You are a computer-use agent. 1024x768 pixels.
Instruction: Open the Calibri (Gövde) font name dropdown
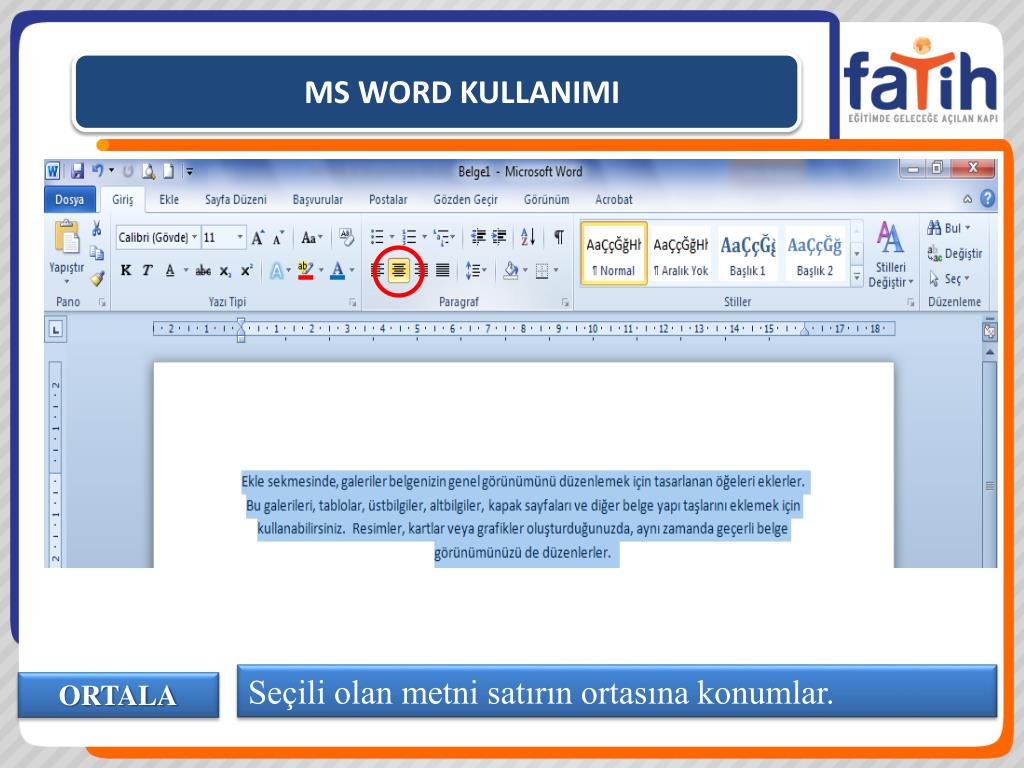click(x=156, y=238)
